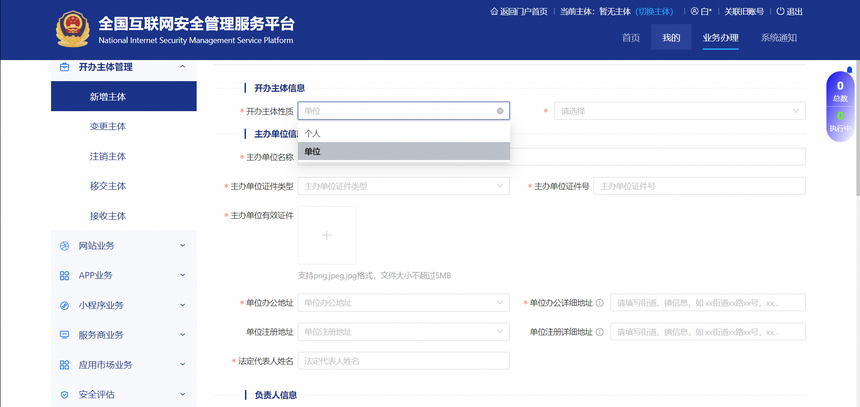This screenshot has width=860, height=407.
Task: Click the 网站业务 globe icon
Action: coord(65,246)
